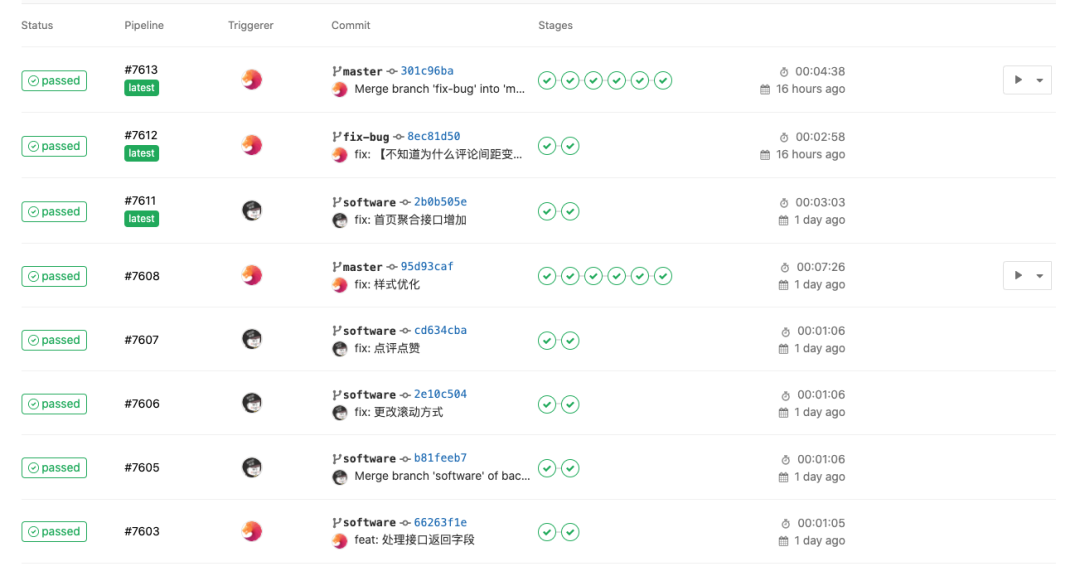Click the latest badge under pipeline #7612
This screenshot has height=576, width=1080.
coord(141,154)
